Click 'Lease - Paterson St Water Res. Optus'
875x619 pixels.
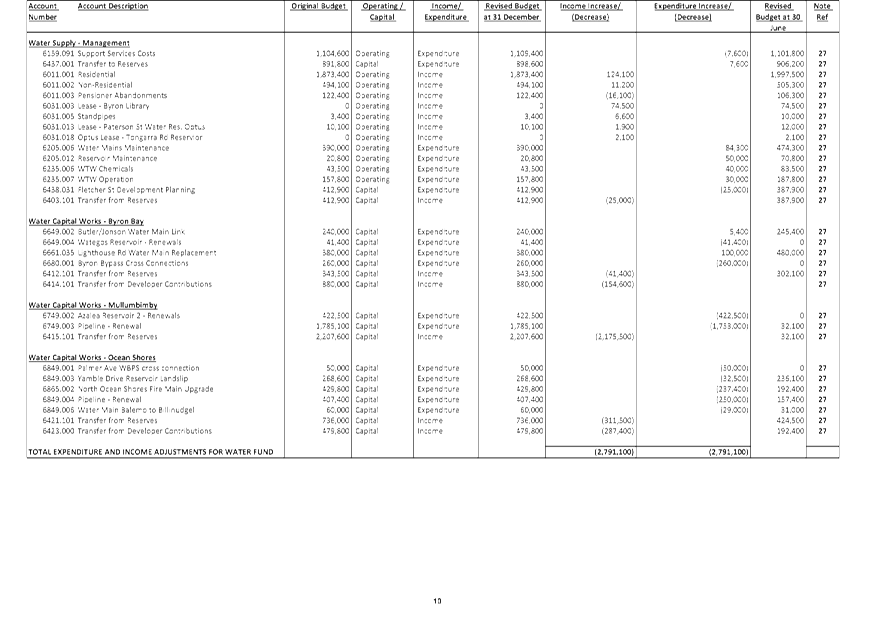[141, 127]
